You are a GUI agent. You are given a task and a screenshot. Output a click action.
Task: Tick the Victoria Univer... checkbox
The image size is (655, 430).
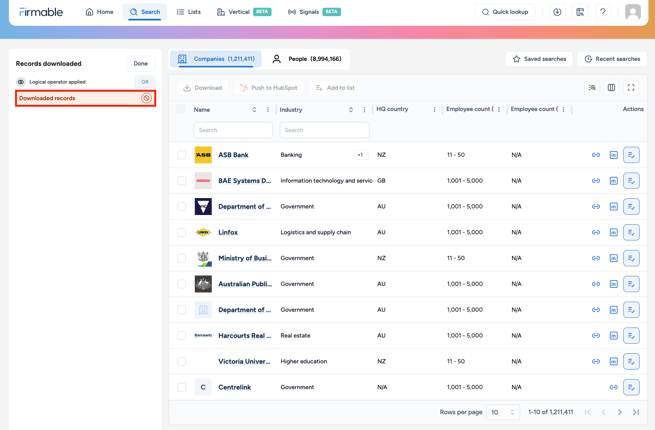pyautogui.click(x=181, y=361)
